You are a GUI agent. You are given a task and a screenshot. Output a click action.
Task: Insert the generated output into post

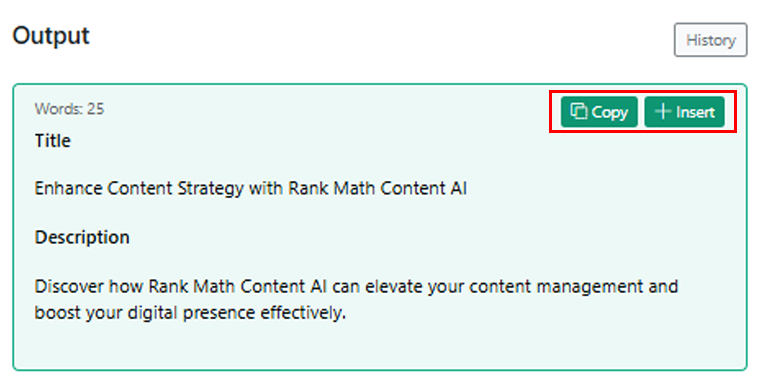684,112
